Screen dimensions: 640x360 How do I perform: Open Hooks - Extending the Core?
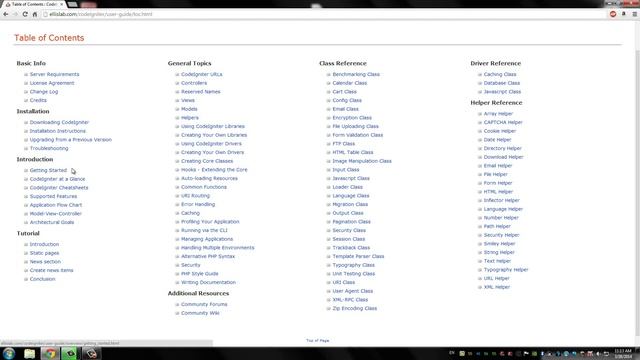pos(214,170)
